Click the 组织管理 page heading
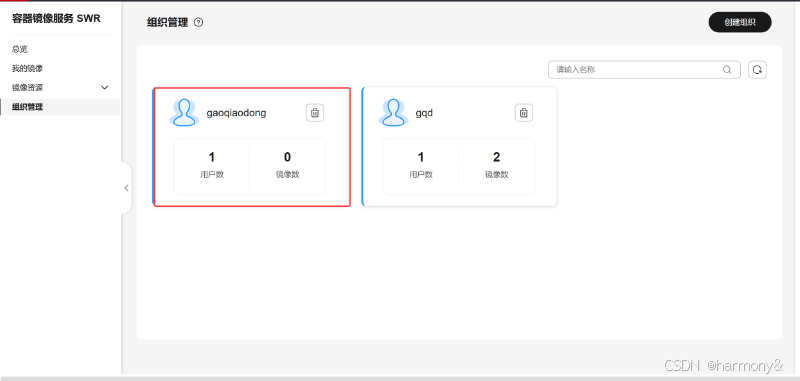Image resolution: width=800 pixels, height=381 pixels. [167, 22]
